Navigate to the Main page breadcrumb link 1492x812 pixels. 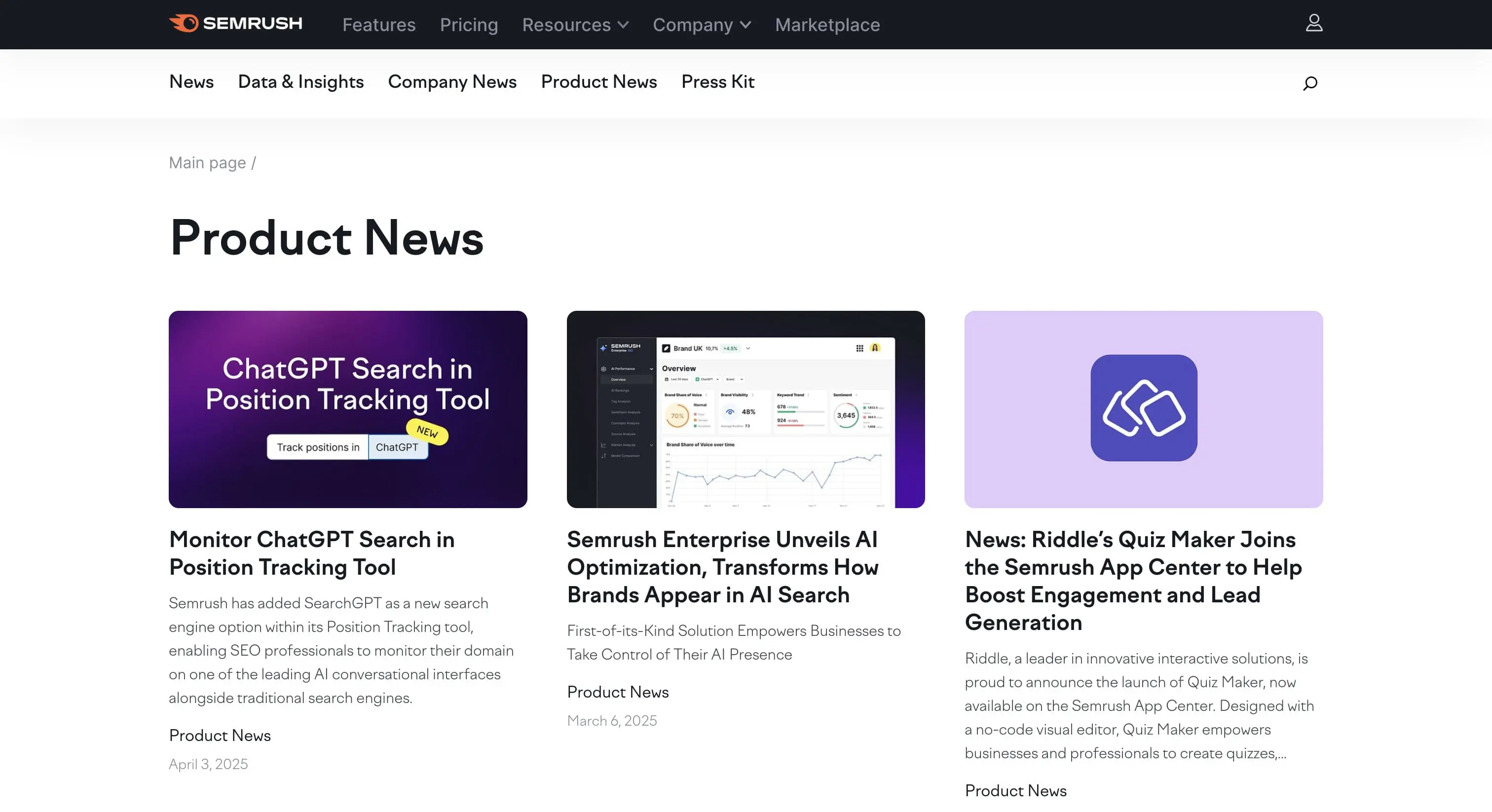[x=207, y=163]
